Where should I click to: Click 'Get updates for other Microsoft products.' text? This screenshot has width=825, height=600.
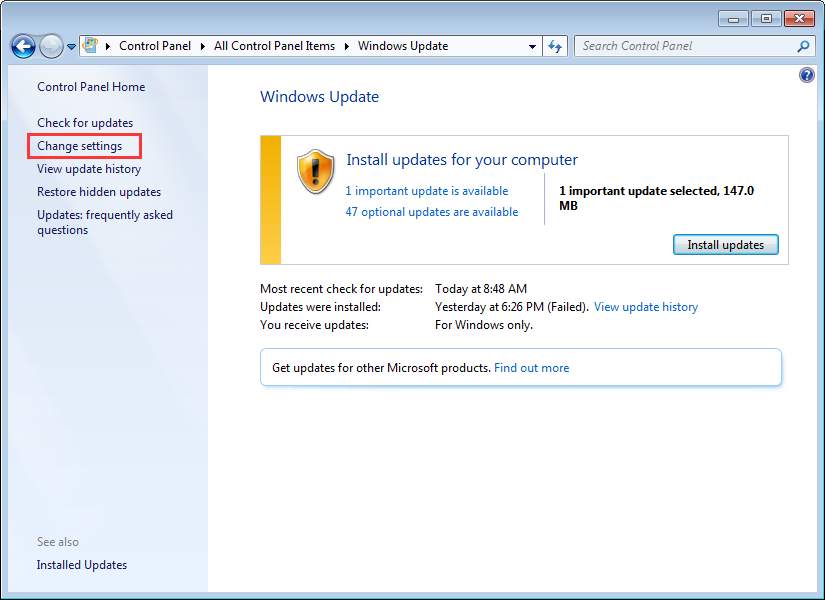point(381,368)
